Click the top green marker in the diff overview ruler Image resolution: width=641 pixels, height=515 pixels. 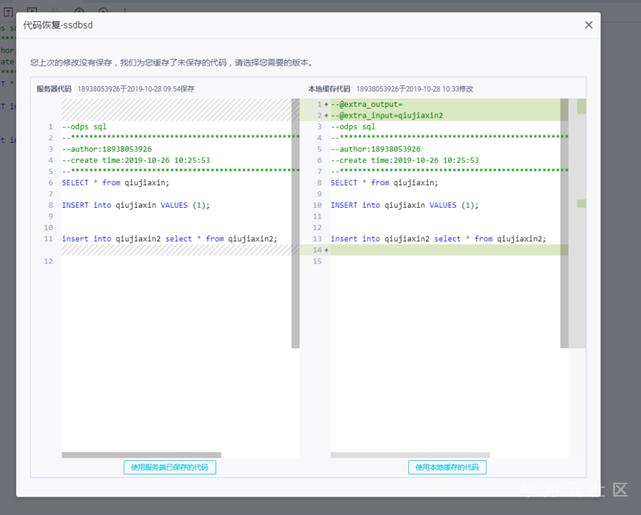coord(582,106)
